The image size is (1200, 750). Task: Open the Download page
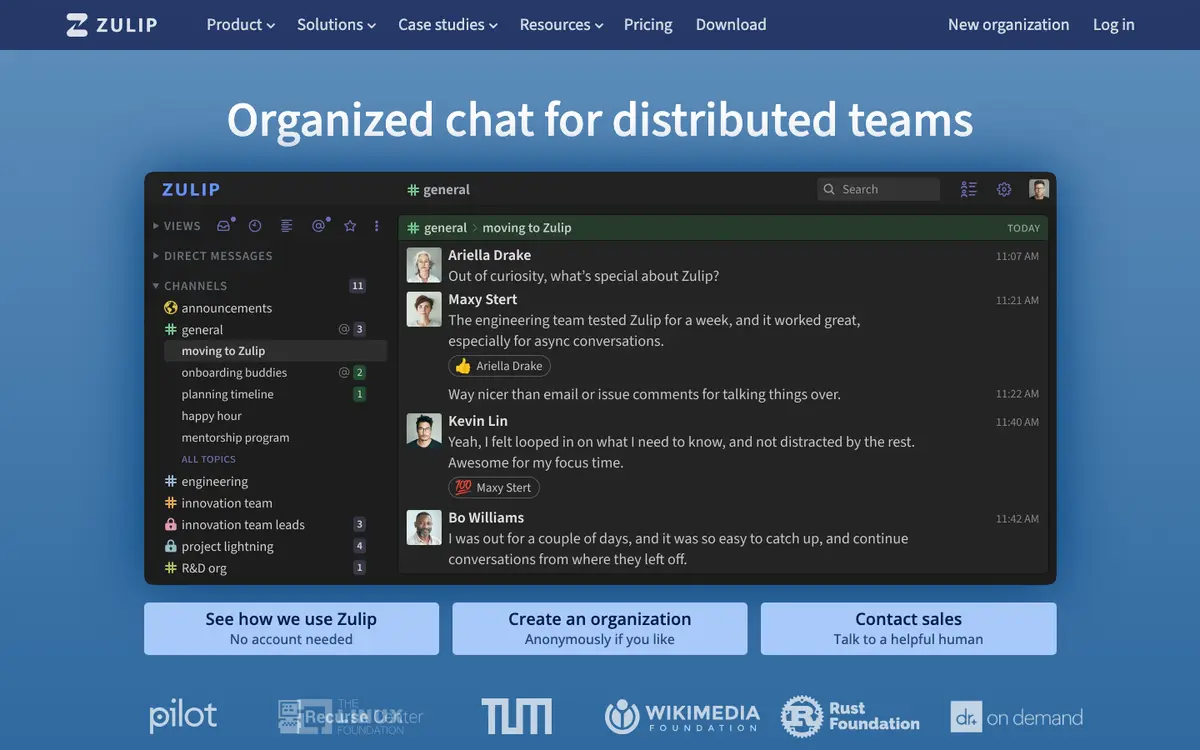731,25
